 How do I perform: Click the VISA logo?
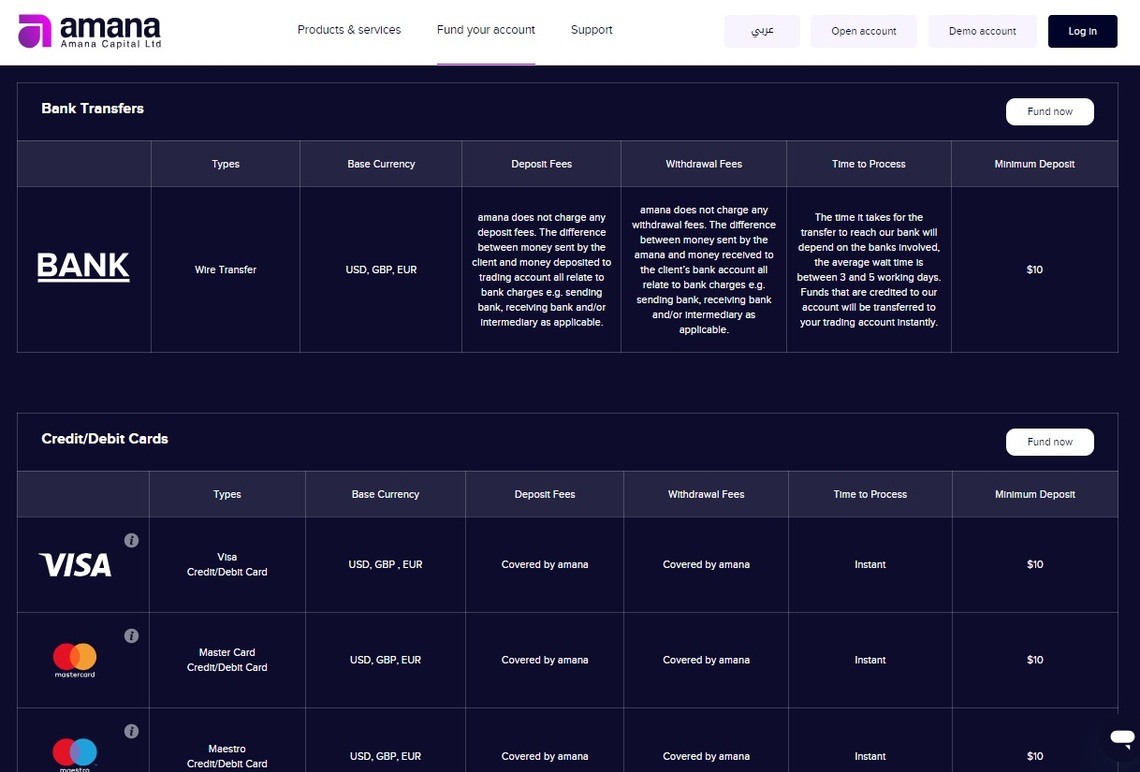tap(75, 565)
